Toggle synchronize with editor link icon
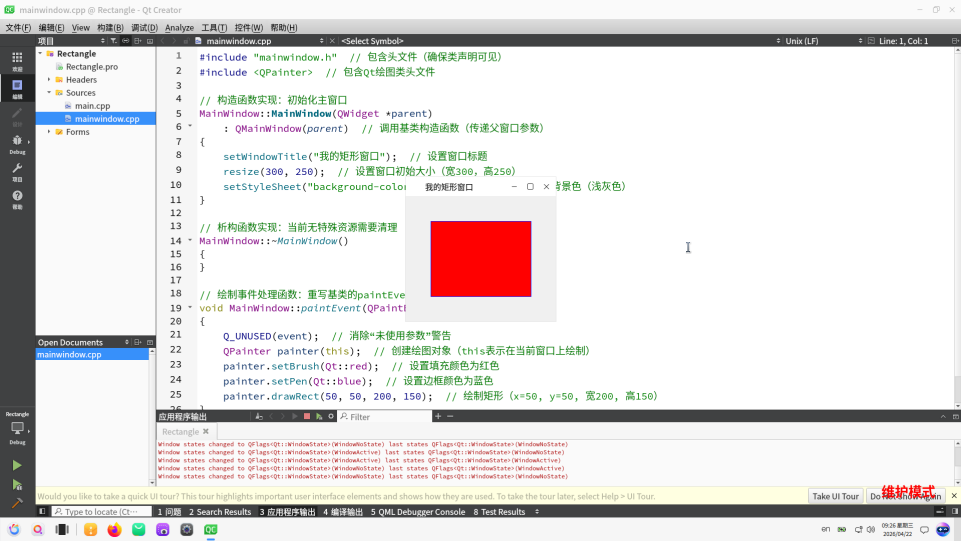 tap(126, 41)
